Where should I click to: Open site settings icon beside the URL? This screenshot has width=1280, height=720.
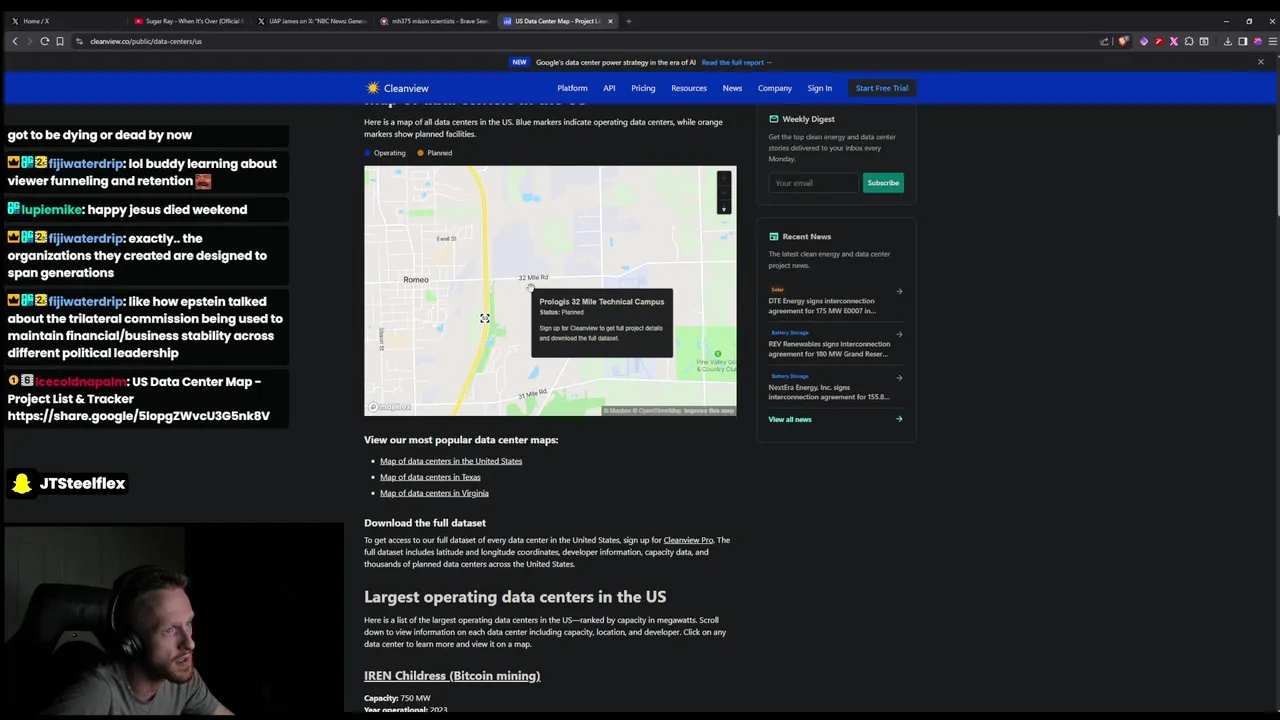[79, 41]
